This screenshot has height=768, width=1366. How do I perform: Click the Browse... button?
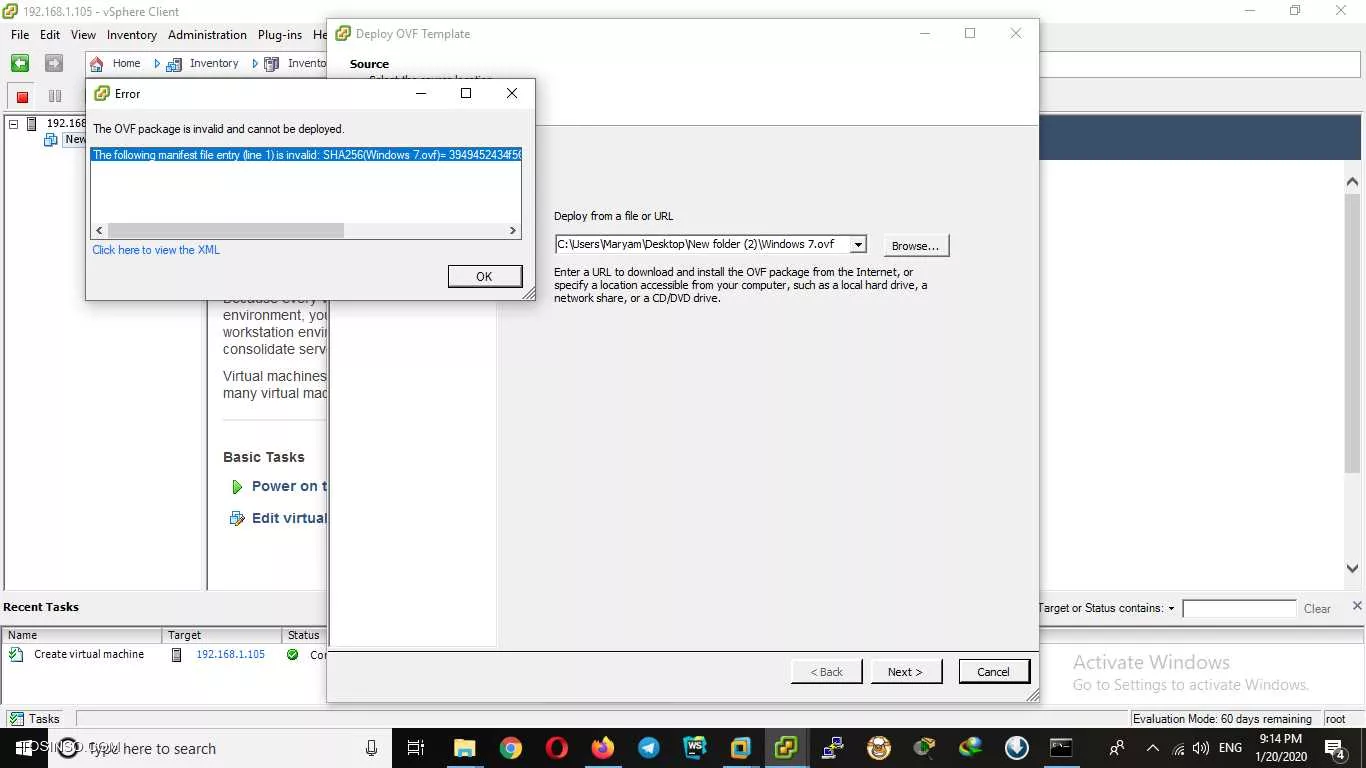click(x=915, y=246)
